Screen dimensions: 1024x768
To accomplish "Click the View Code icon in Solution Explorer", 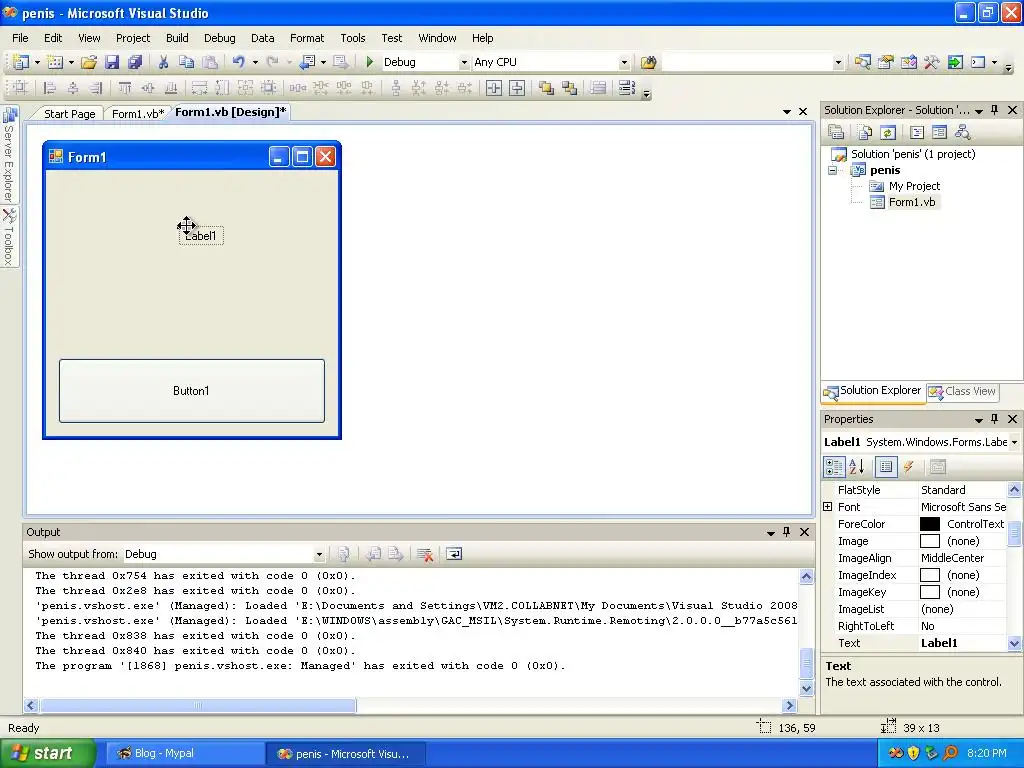I will (x=917, y=133).
